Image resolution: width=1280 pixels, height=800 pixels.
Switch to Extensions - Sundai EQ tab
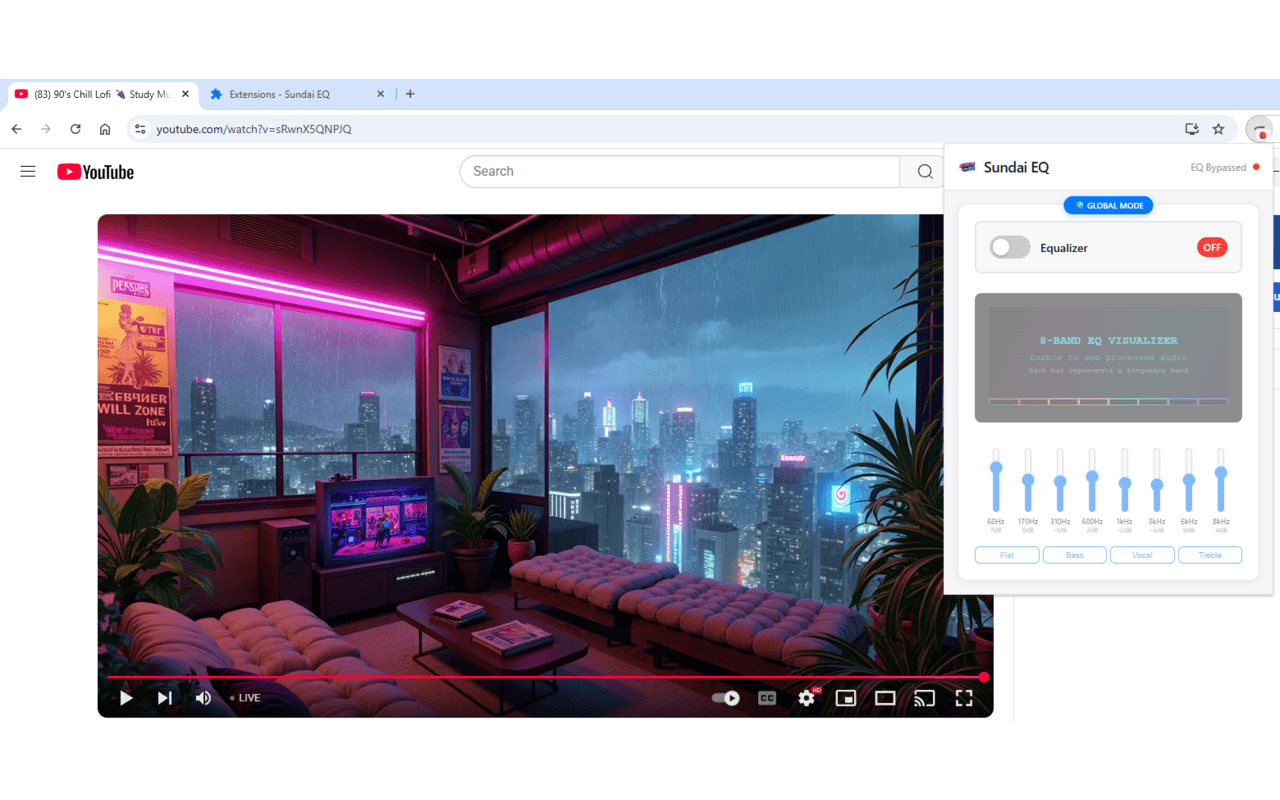click(x=280, y=94)
